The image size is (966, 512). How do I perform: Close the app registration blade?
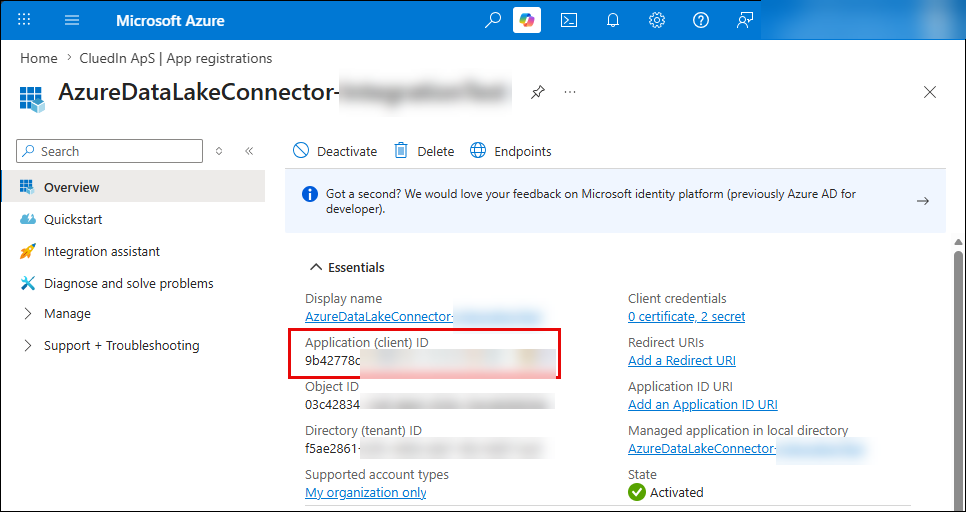(930, 92)
